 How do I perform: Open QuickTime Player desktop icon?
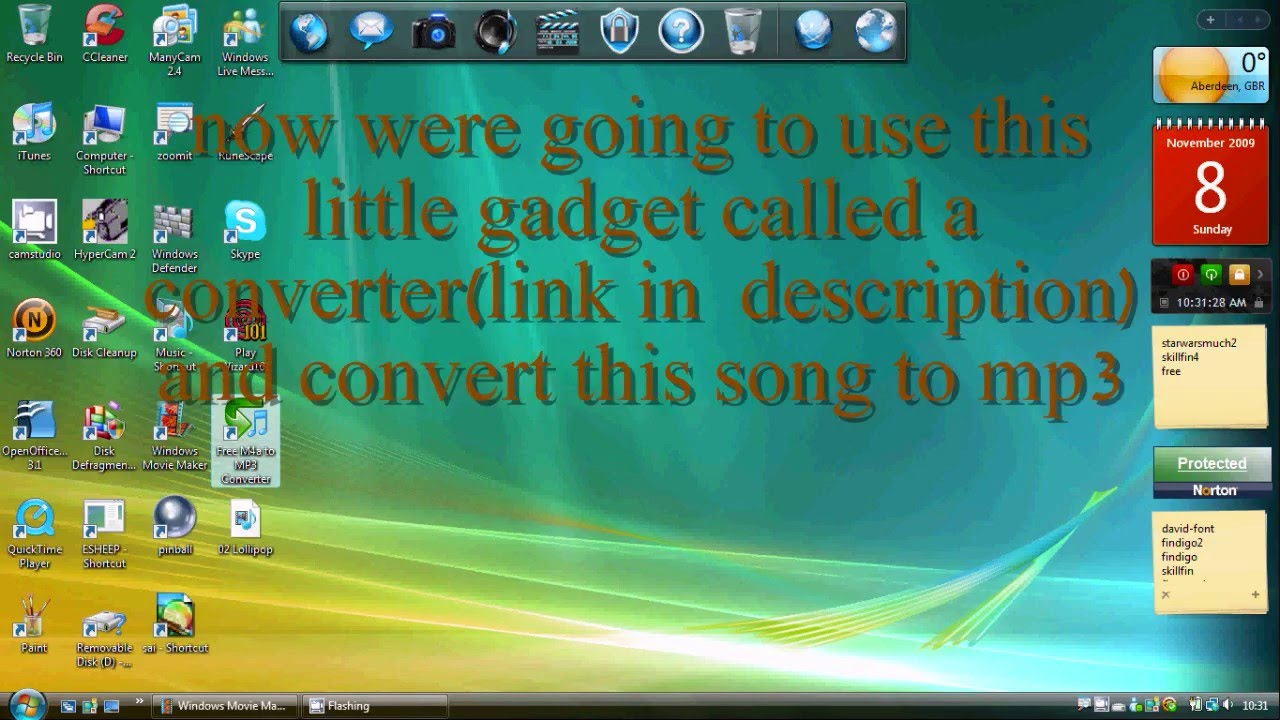34,533
